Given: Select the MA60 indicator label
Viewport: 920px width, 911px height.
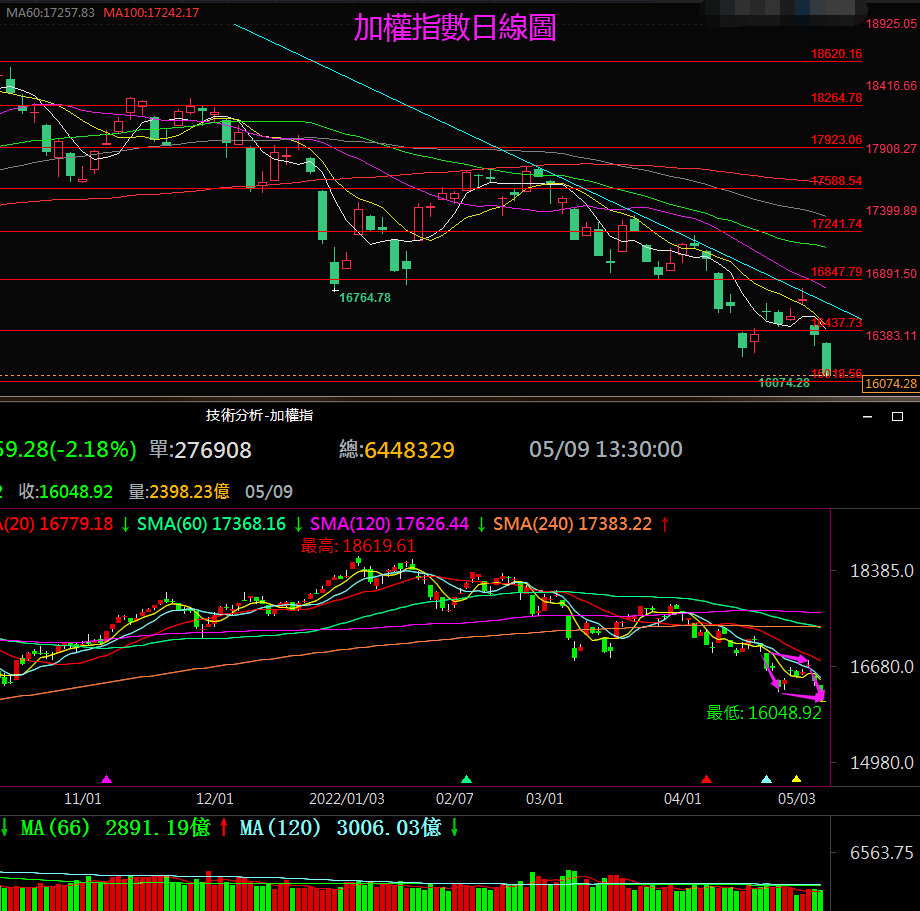Looking at the screenshot, I should click(48, 12).
